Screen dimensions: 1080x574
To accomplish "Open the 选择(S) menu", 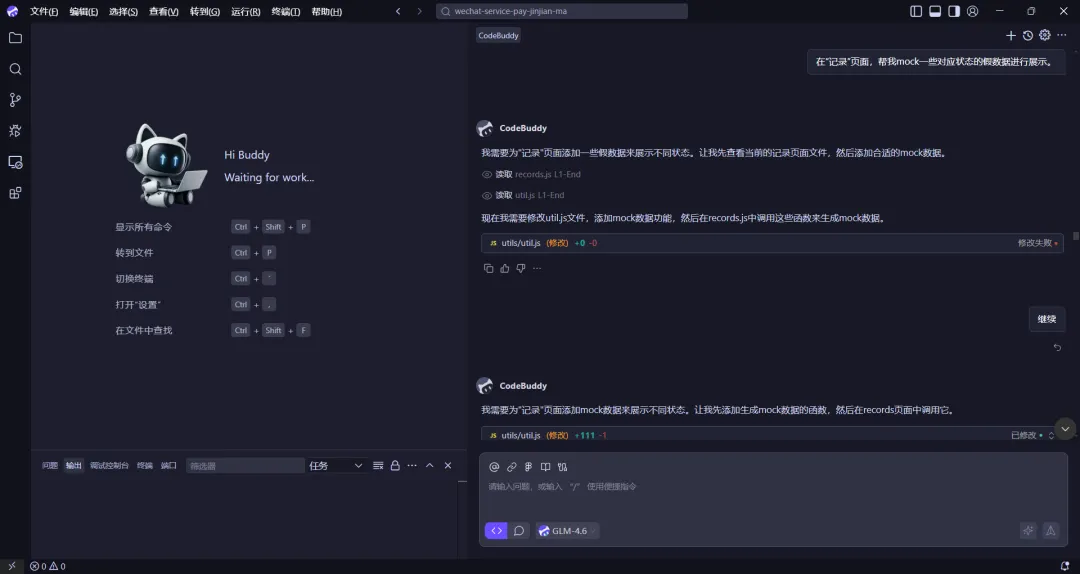I will 123,12.
